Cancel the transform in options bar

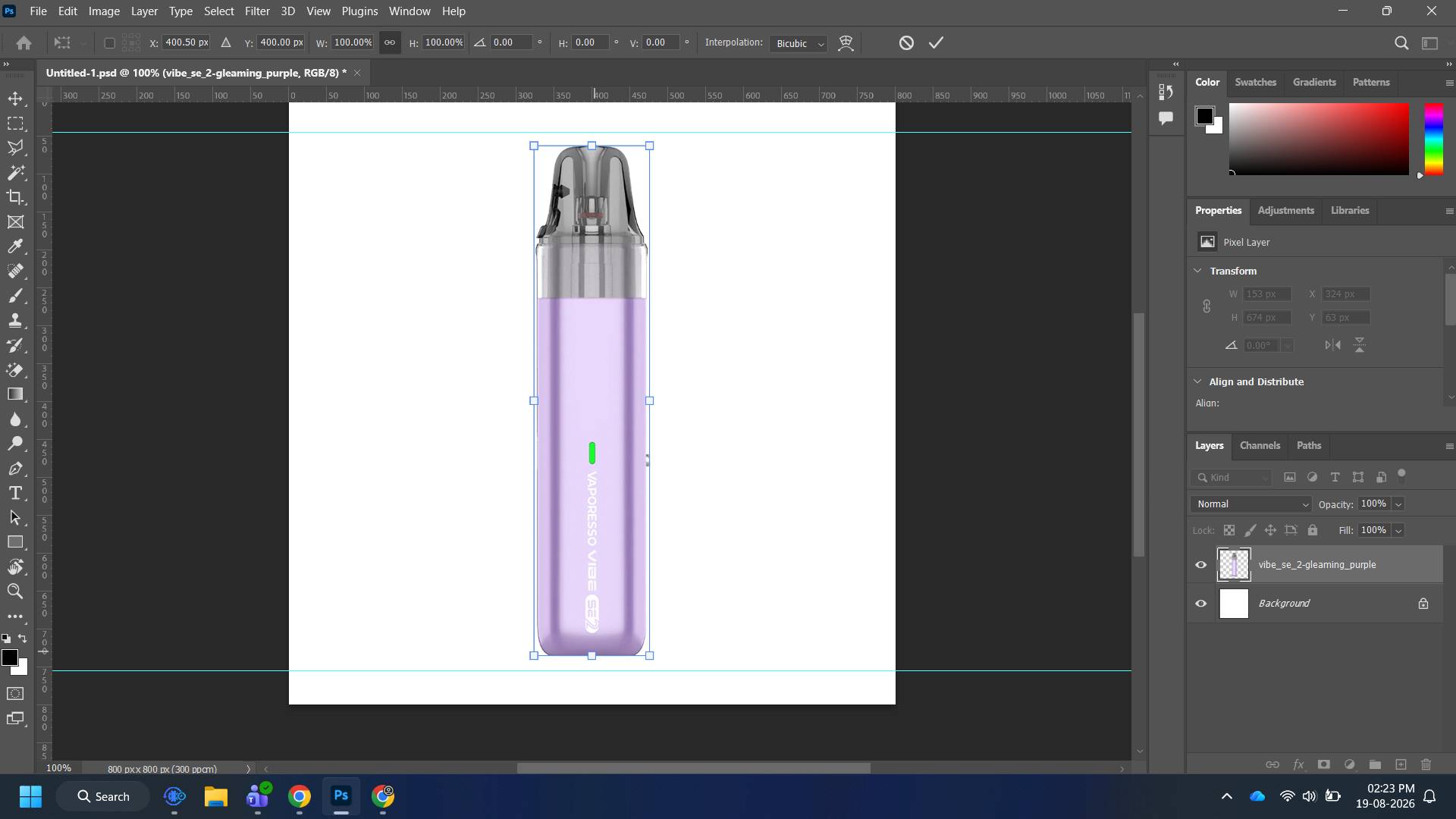[906, 42]
